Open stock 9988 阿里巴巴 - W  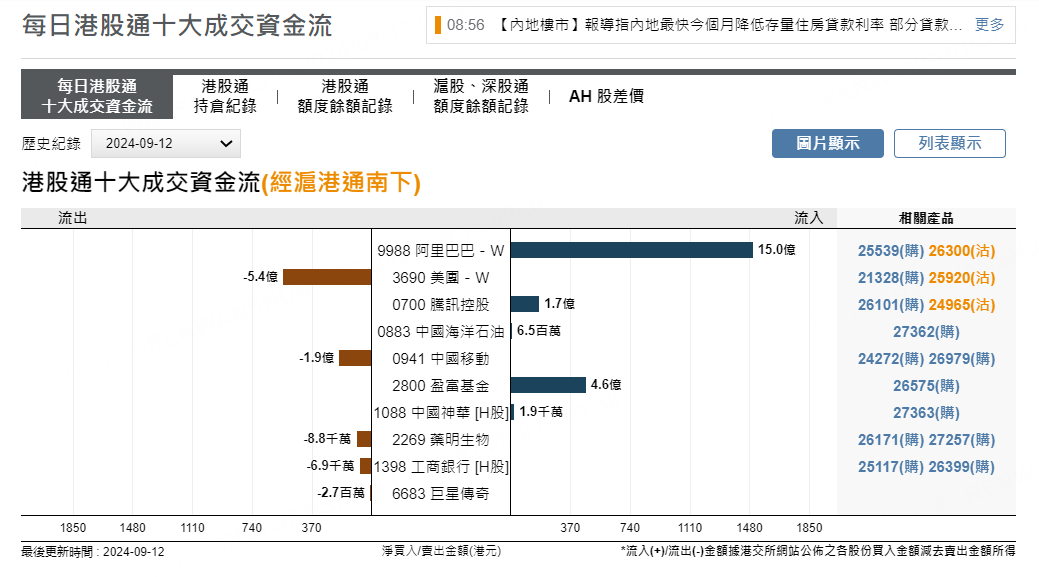(x=441, y=250)
